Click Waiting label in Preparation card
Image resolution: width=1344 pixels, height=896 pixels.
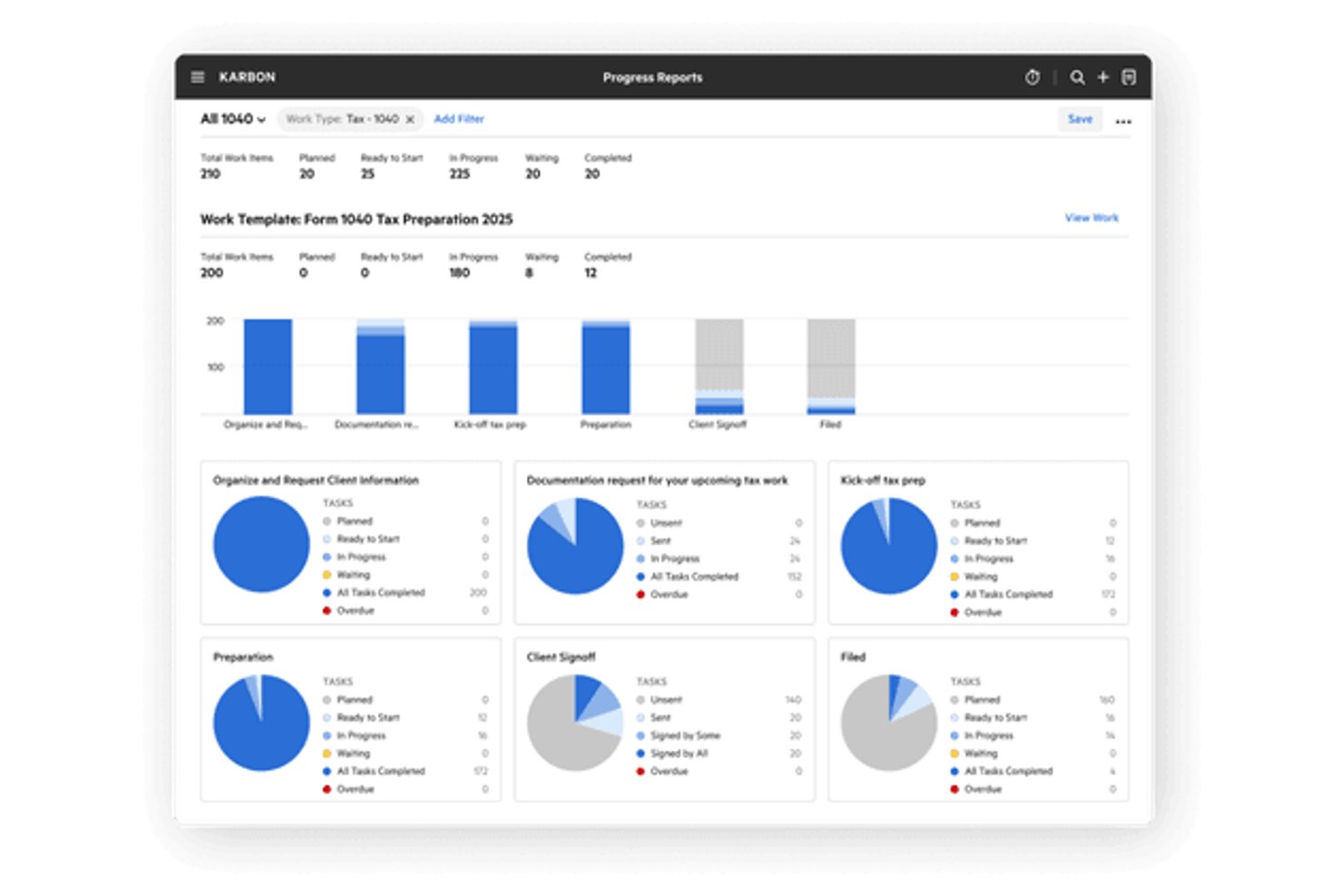click(353, 753)
